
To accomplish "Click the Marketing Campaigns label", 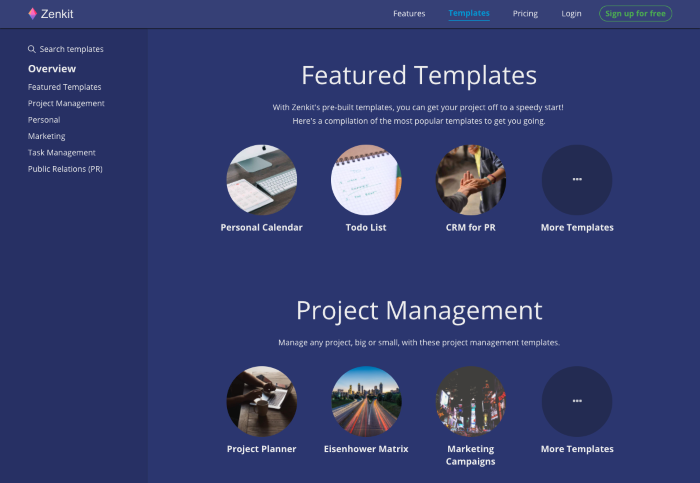I will pyautogui.click(x=471, y=455).
